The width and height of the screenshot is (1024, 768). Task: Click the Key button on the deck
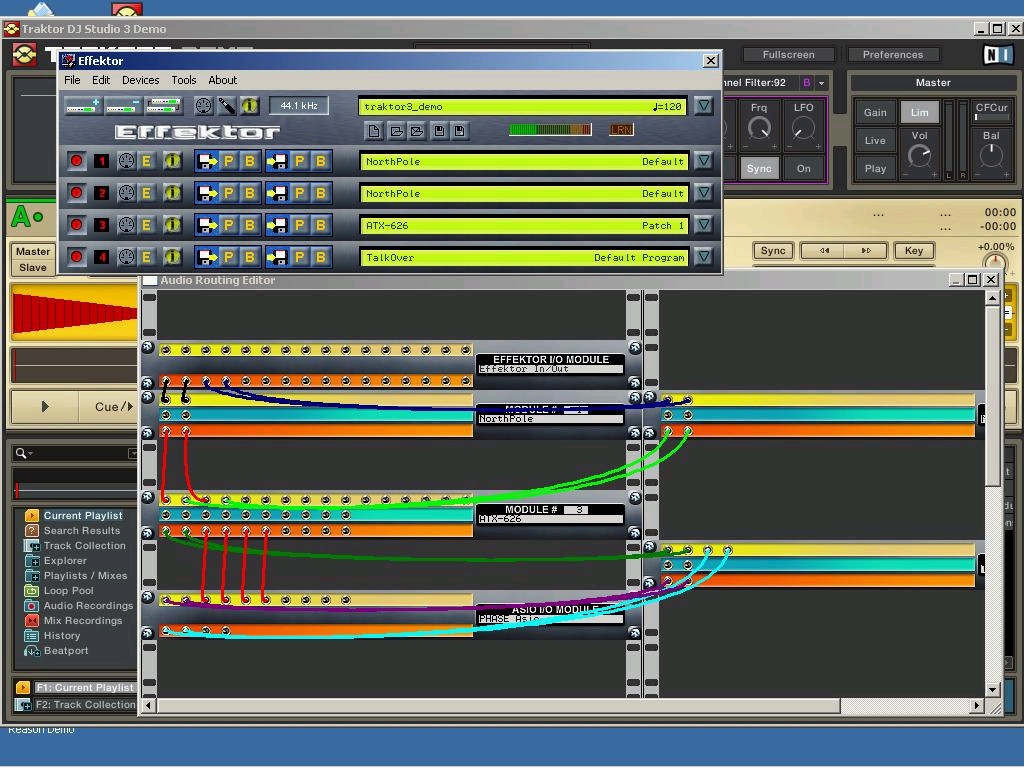click(914, 251)
